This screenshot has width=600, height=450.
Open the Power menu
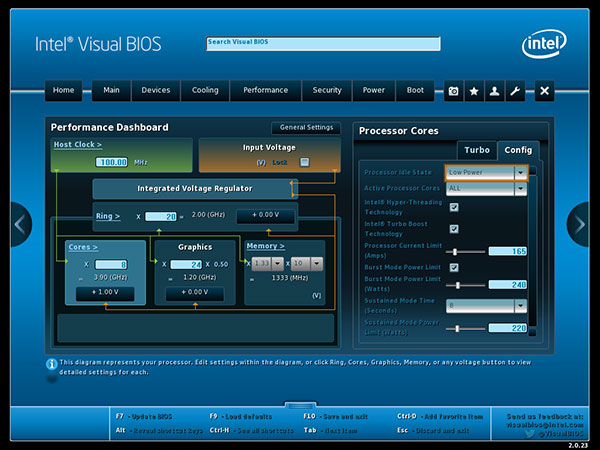[373, 90]
